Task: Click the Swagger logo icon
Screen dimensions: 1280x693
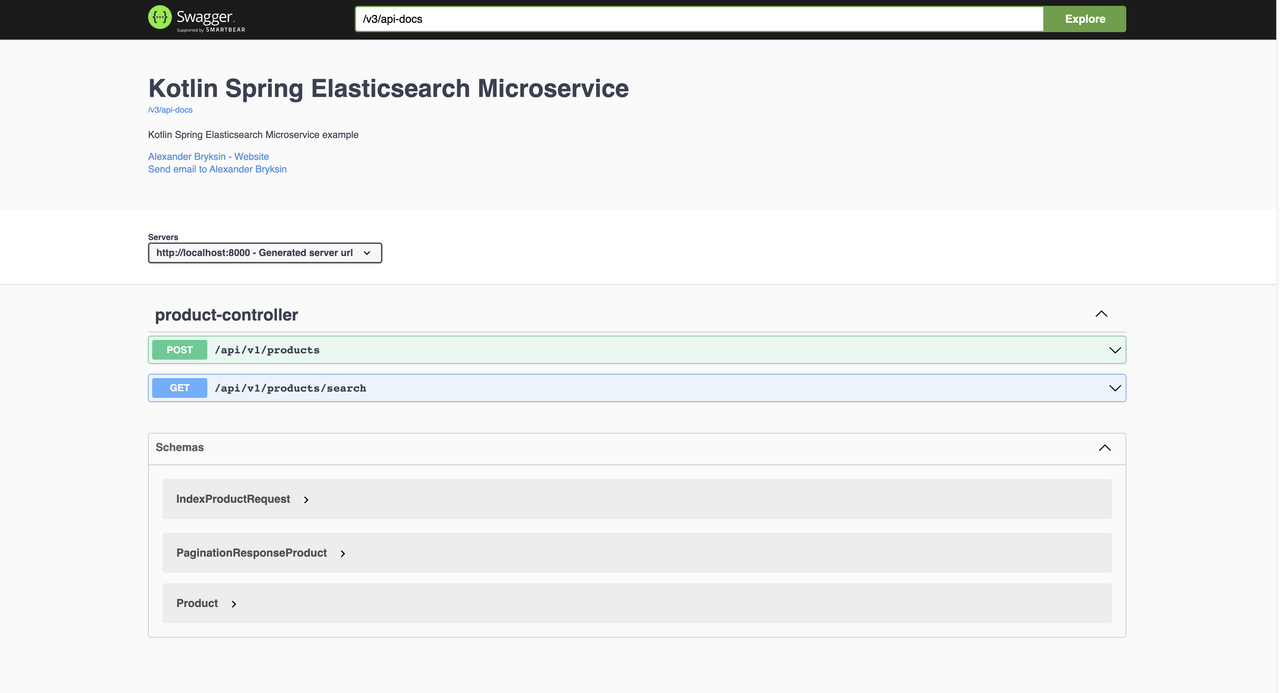Action: pyautogui.click(x=160, y=17)
